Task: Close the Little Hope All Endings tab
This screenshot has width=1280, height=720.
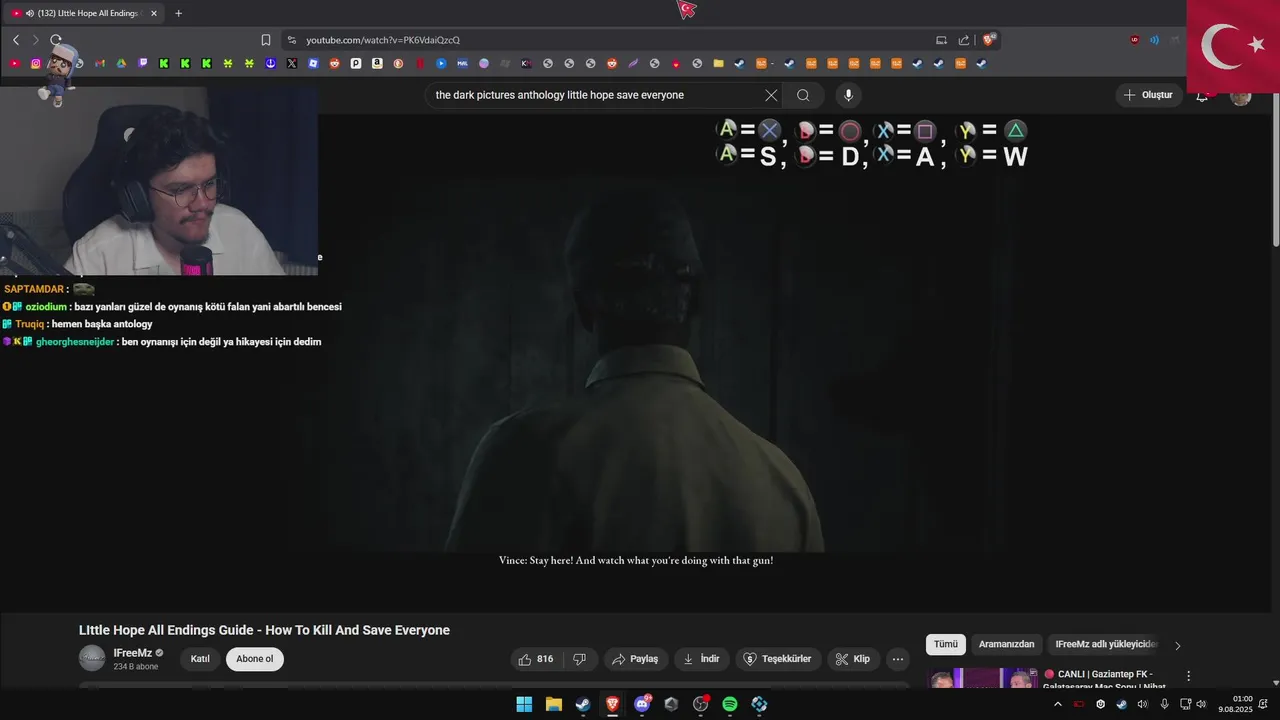Action: (x=154, y=13)
